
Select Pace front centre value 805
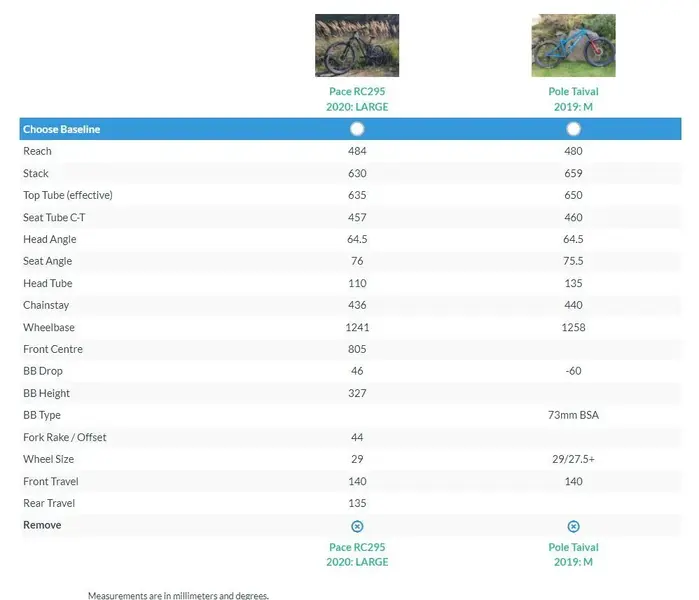[x=357, y=349]
